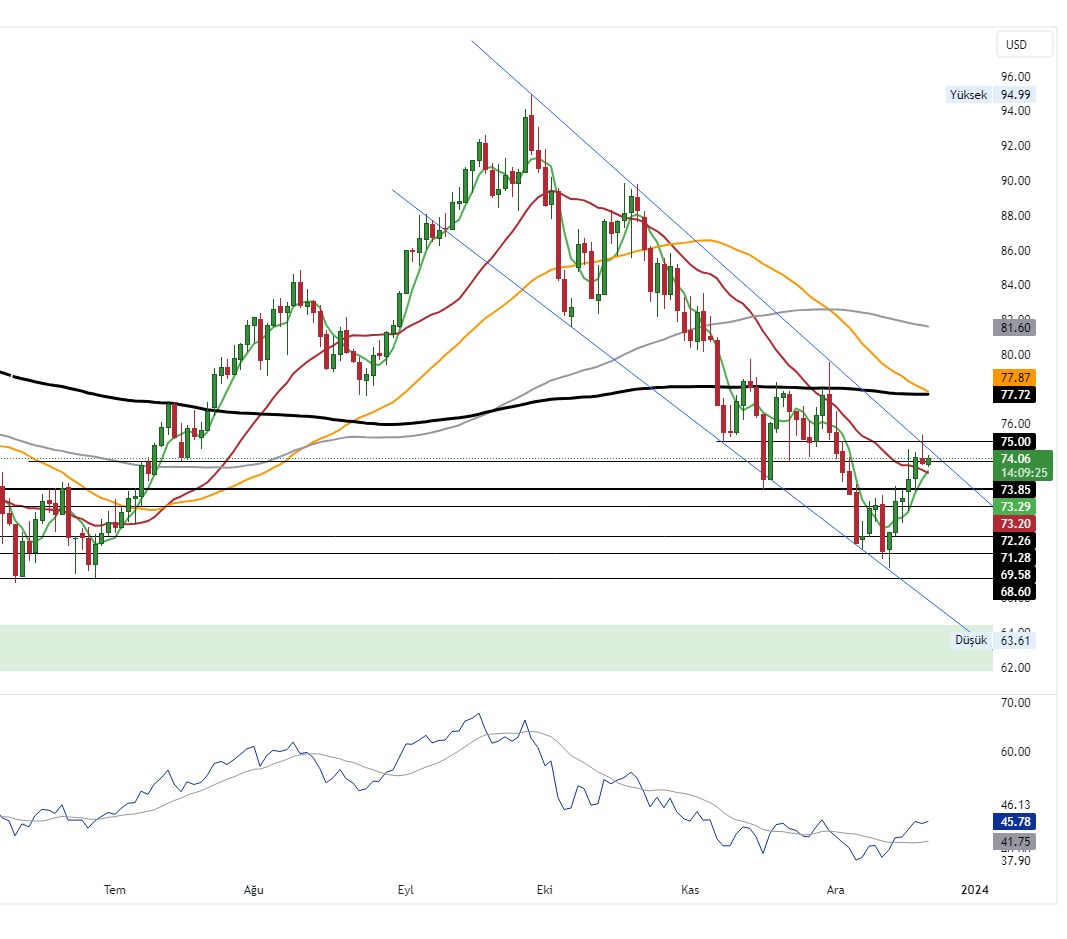1067x939 pixels.
Task: Click the Eki month on time axis
Action: pos(545,889)
